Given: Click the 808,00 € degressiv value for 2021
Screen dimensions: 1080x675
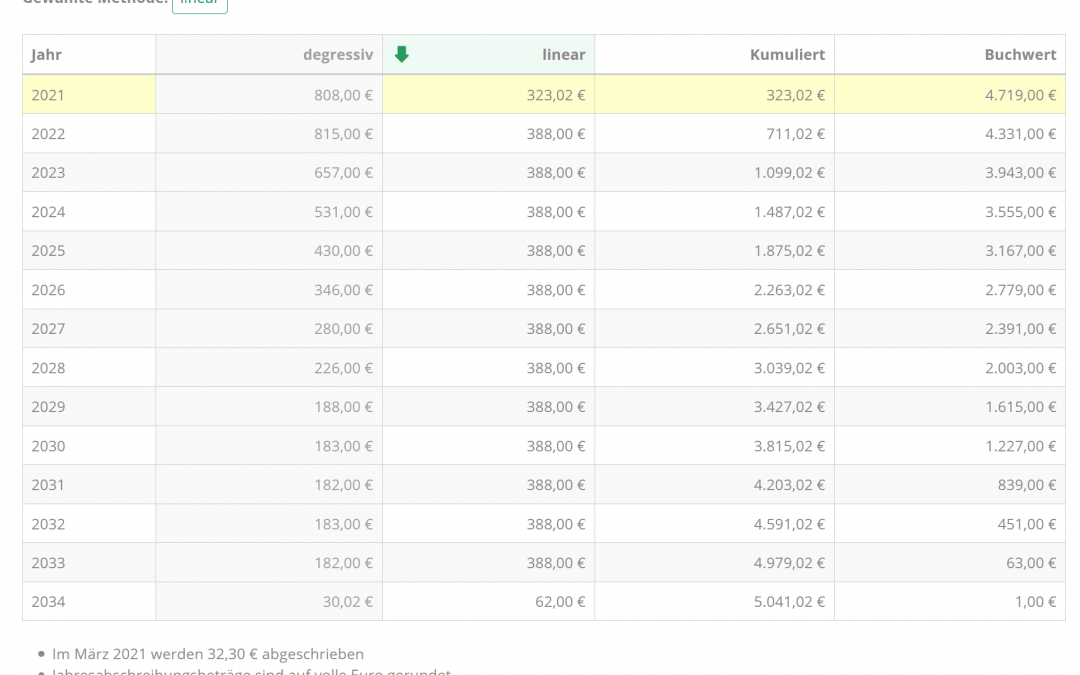Looking at the screenshot, I should click(343, 95).
